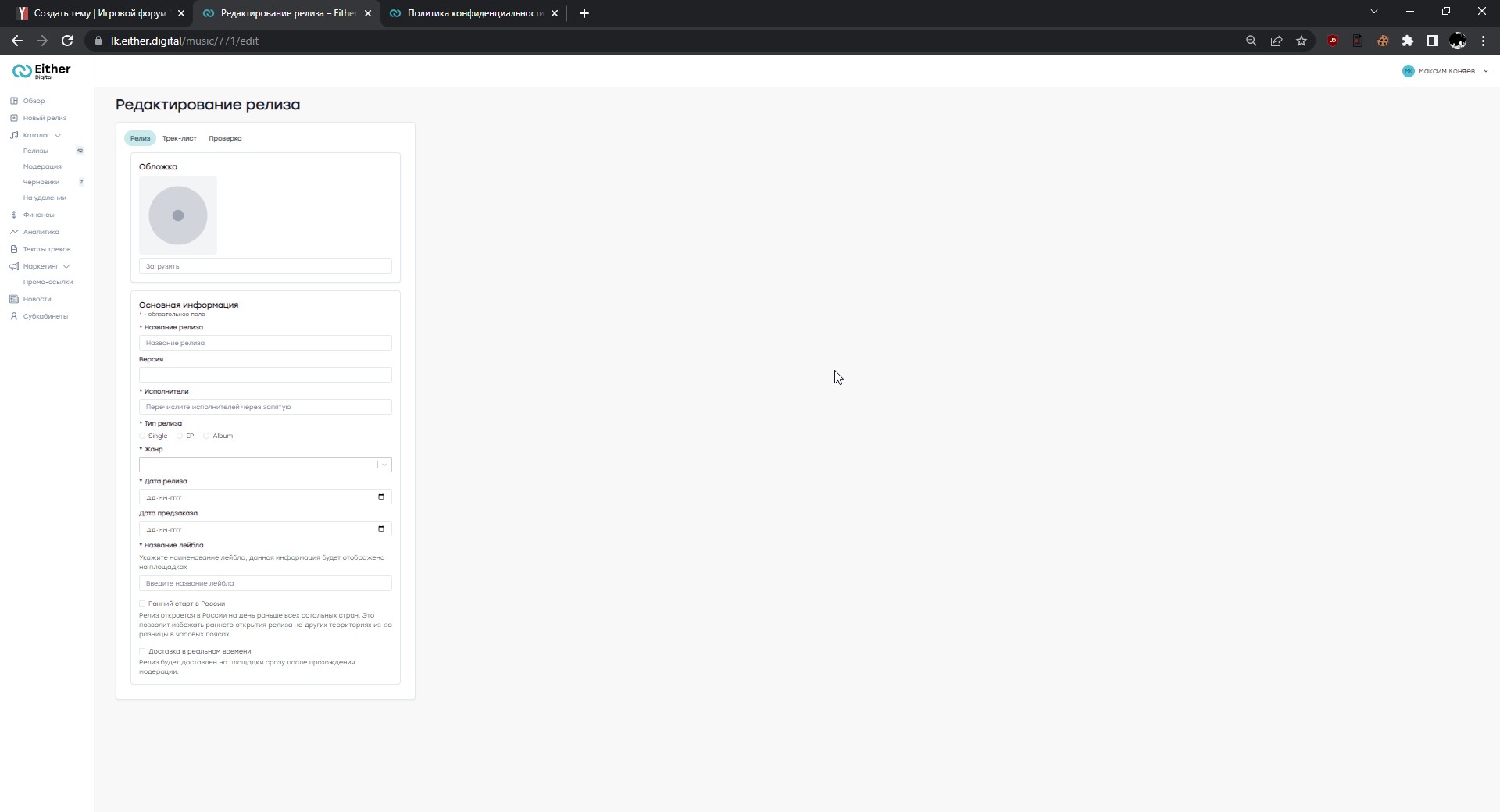Open the browser tab search chevron

click(1374, 11)
